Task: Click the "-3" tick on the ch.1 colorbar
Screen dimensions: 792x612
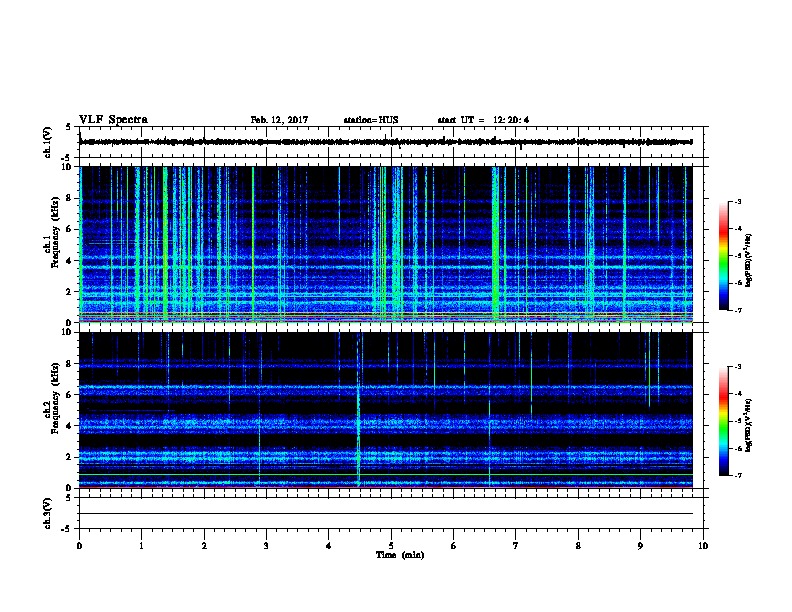Action: (x=737, y=201)
